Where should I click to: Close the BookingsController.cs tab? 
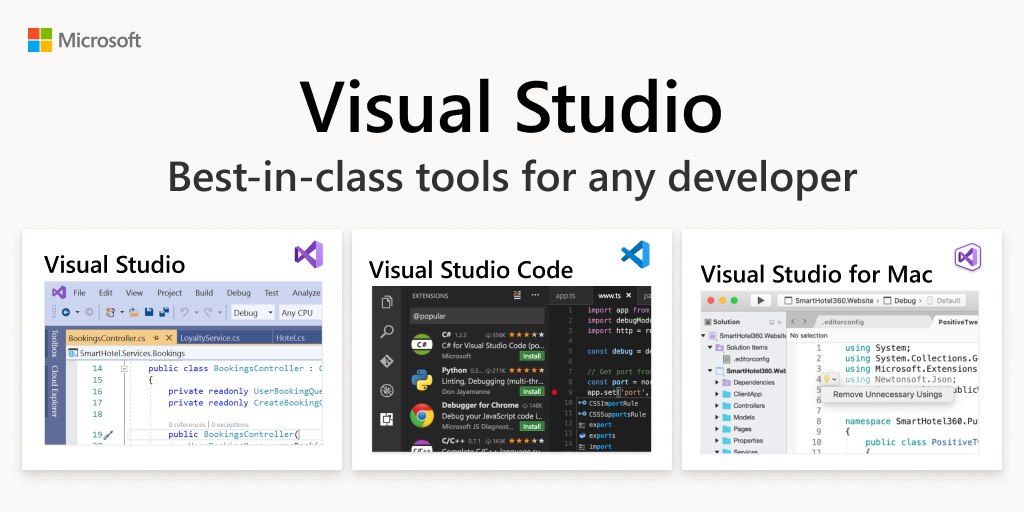[168, 338]
